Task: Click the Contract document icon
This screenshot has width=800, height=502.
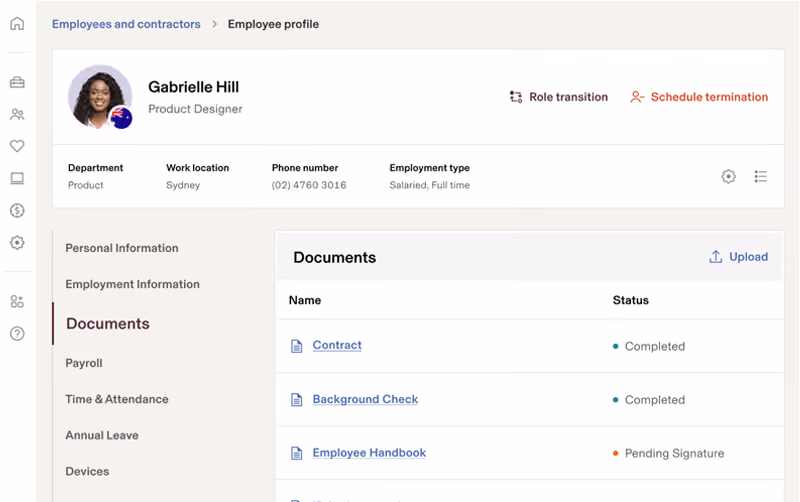Action: pos(296,346)
